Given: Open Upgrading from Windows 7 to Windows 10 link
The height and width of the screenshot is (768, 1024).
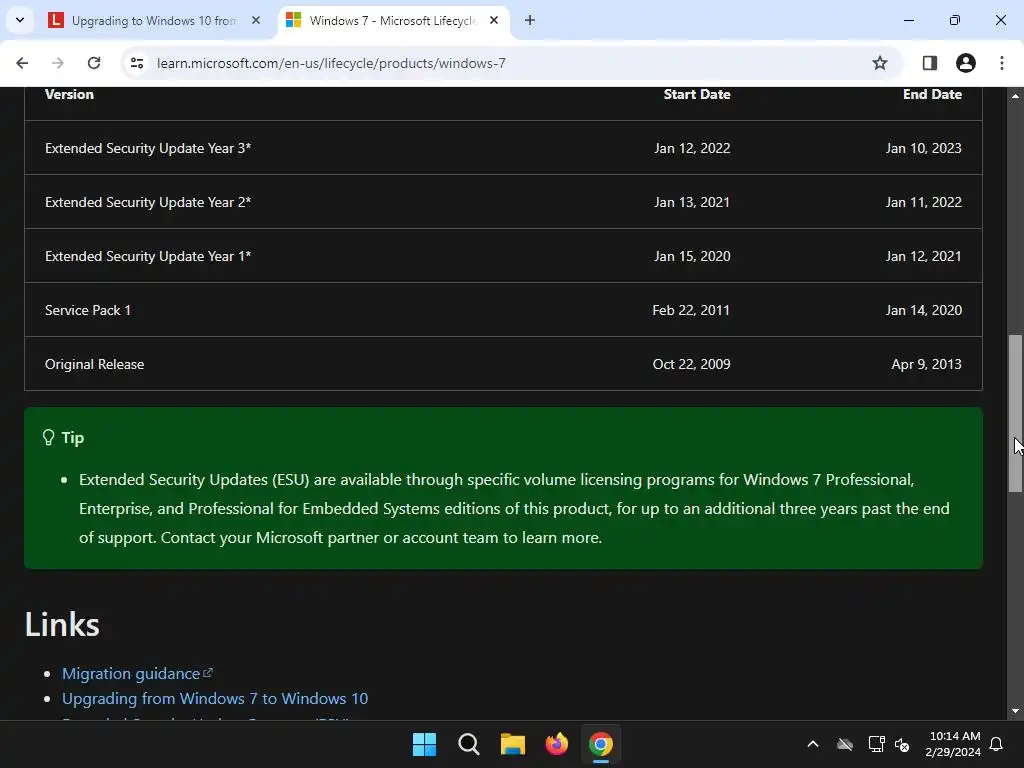Looking at the screenshot, I should [x=215, y=698].
